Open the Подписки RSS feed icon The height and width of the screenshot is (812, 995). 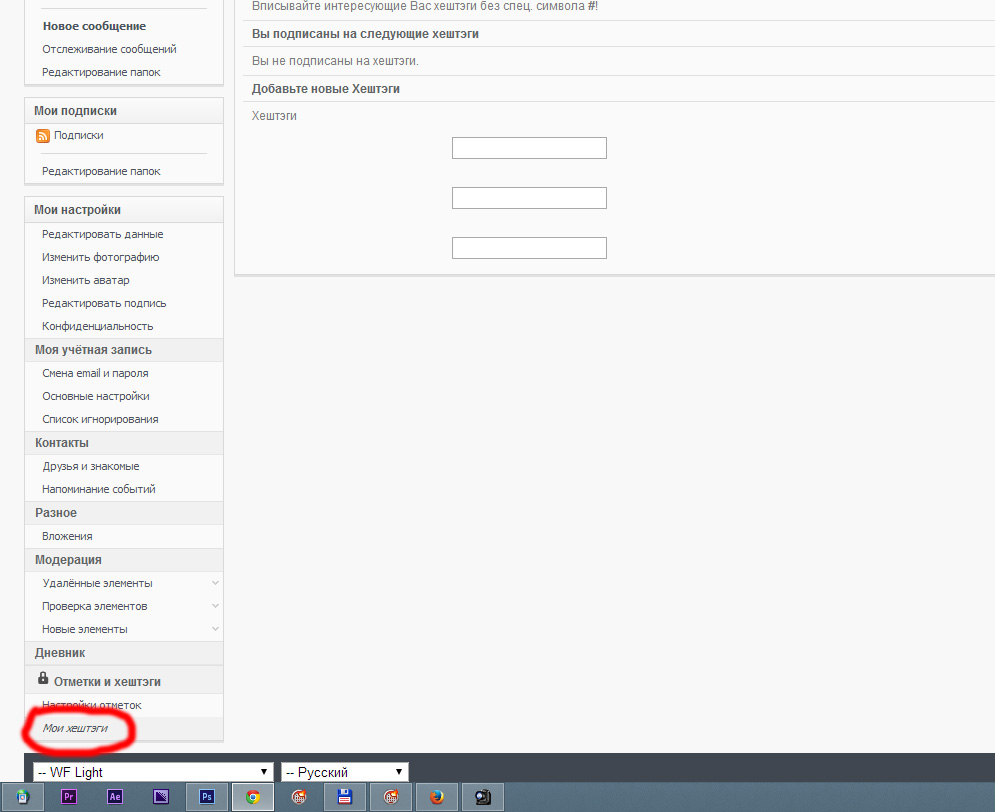coord(43,136)
